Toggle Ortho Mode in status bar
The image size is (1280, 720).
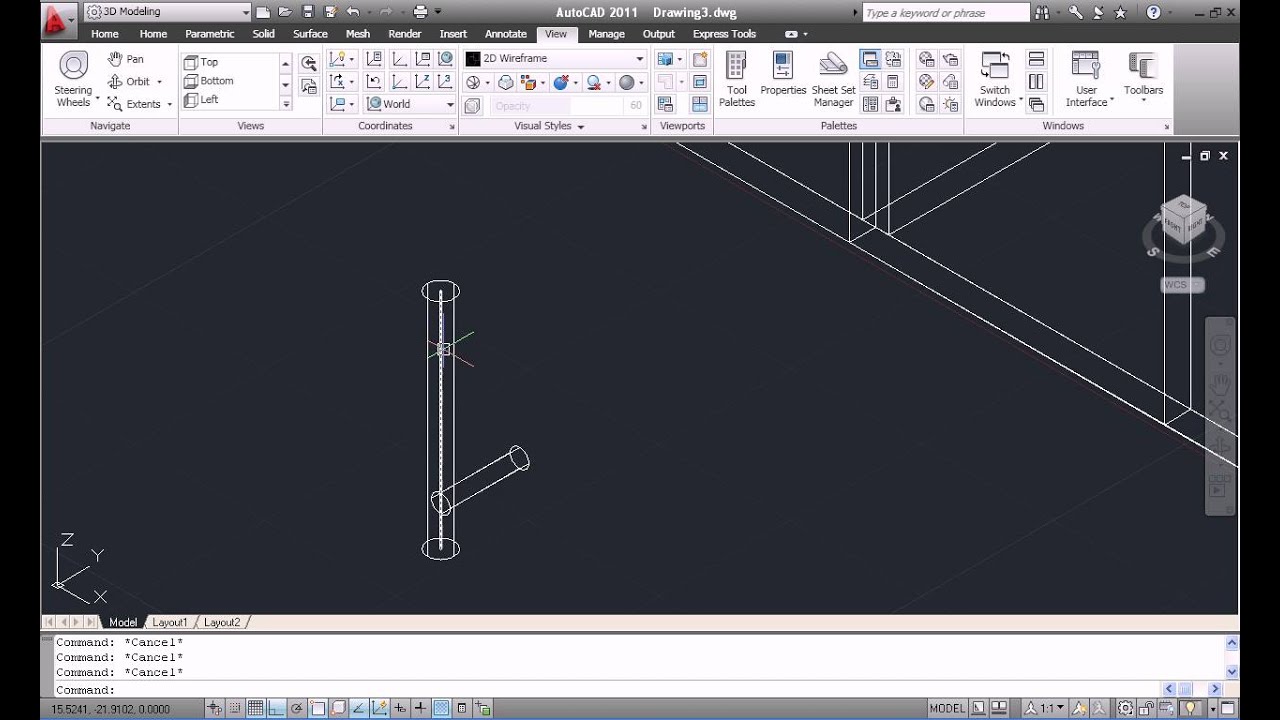coord(276,708)
